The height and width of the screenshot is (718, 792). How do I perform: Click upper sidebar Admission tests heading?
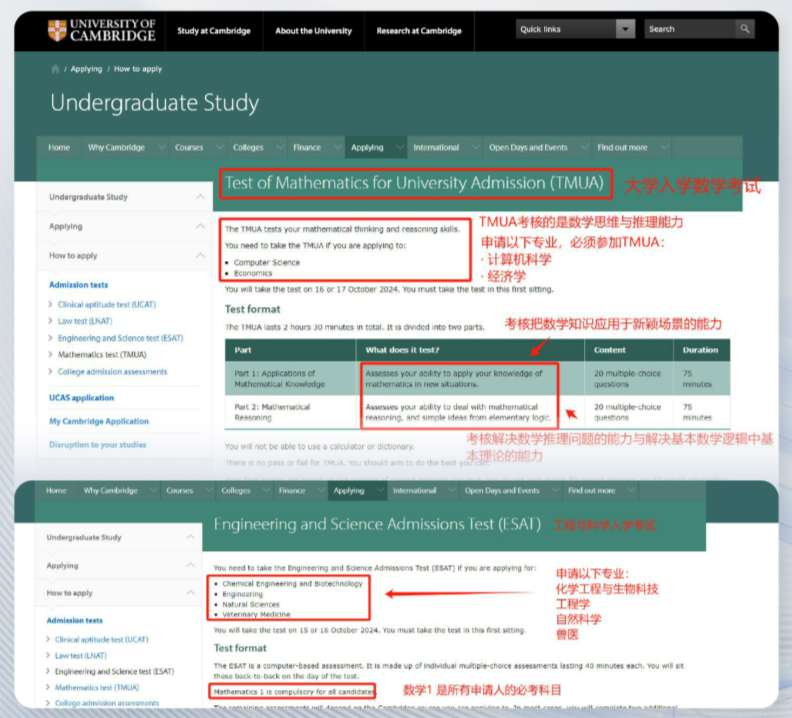[x=78, y=284]
